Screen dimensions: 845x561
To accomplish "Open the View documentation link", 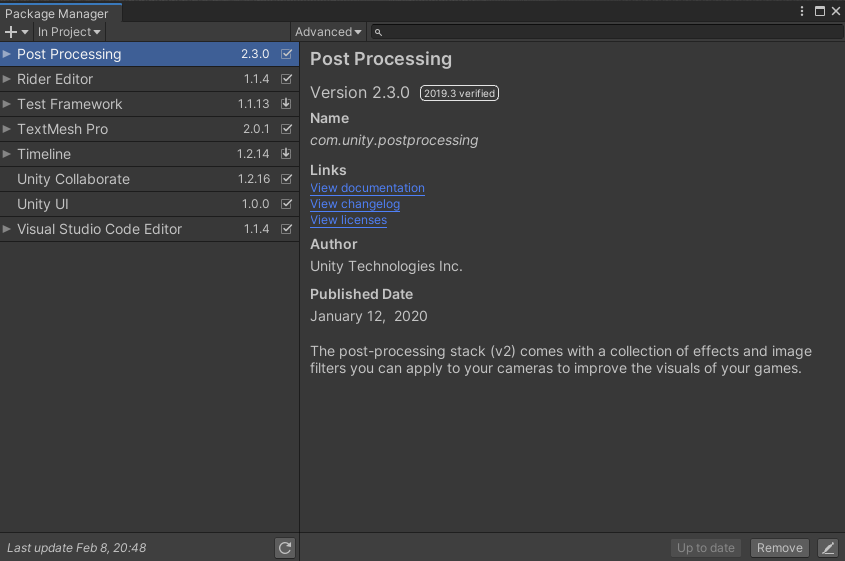I will pyautogui.click(x=368, y=188).
